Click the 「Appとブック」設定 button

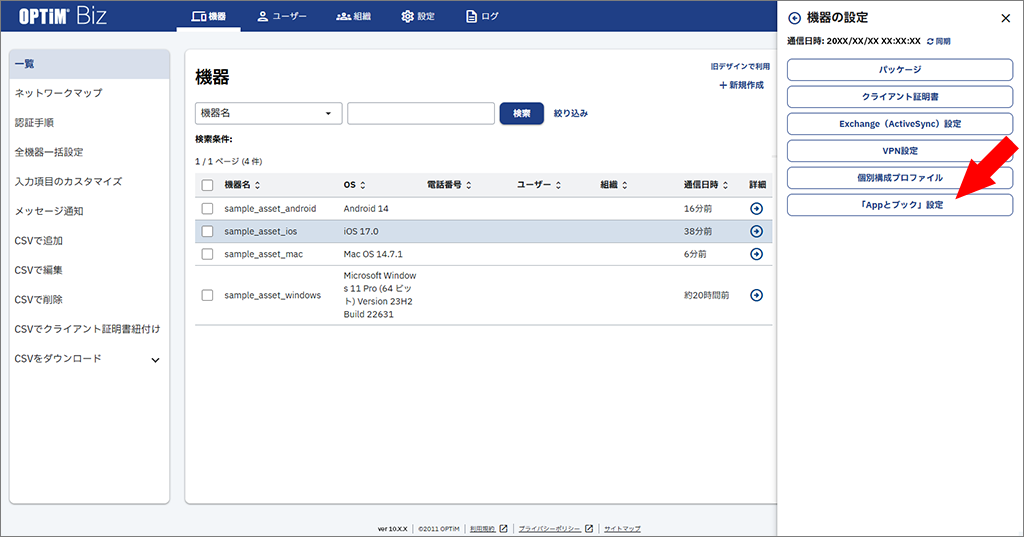pyautogui.click(x=900, y=205)
